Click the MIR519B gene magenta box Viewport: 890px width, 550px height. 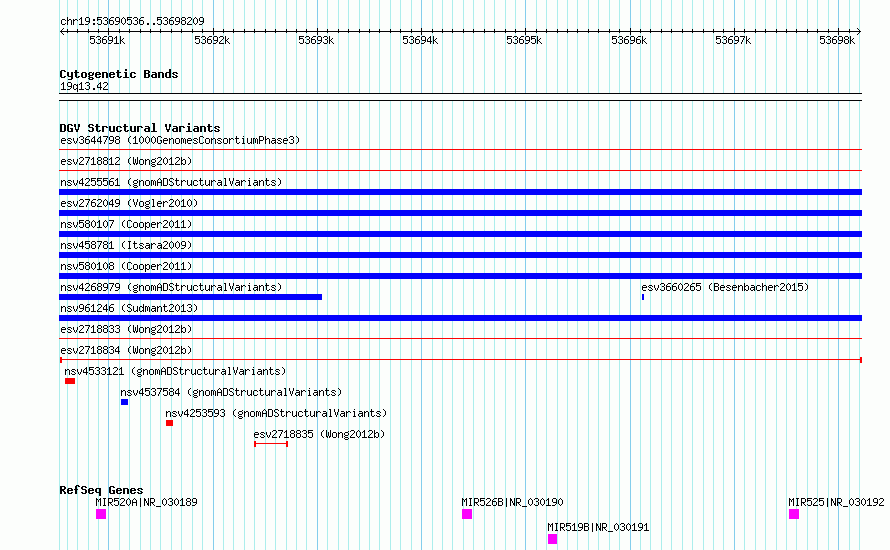552,539
